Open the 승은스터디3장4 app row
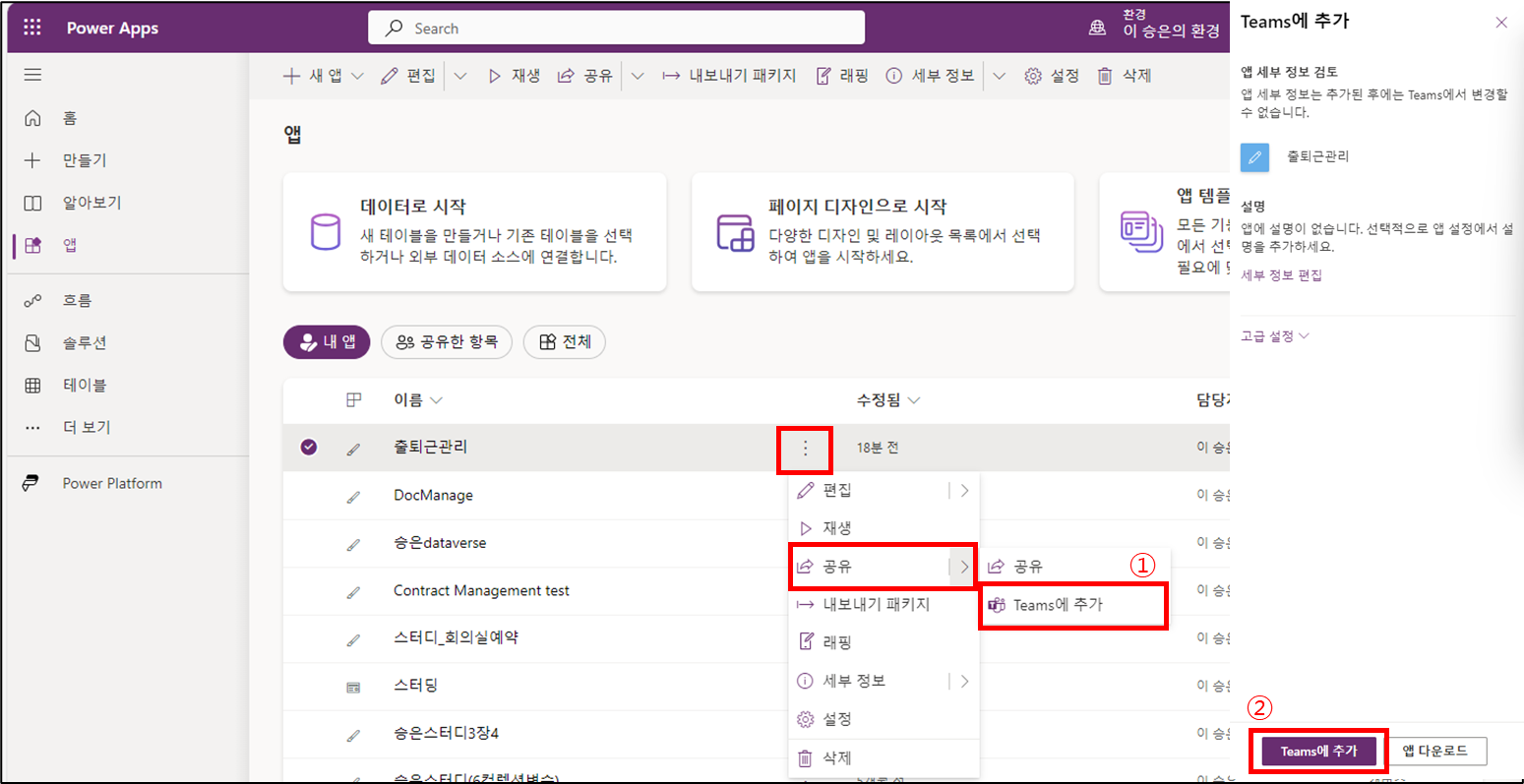The height and width of the screenshot is (784, 1524). (x=446, y=733)
